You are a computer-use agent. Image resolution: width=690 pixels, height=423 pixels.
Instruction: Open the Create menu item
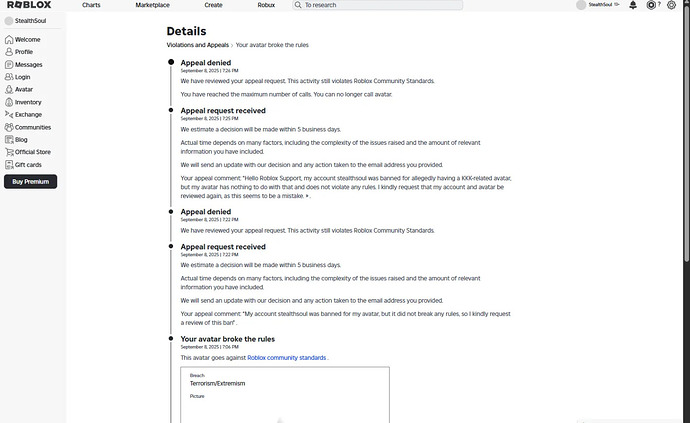click(213, 5)
